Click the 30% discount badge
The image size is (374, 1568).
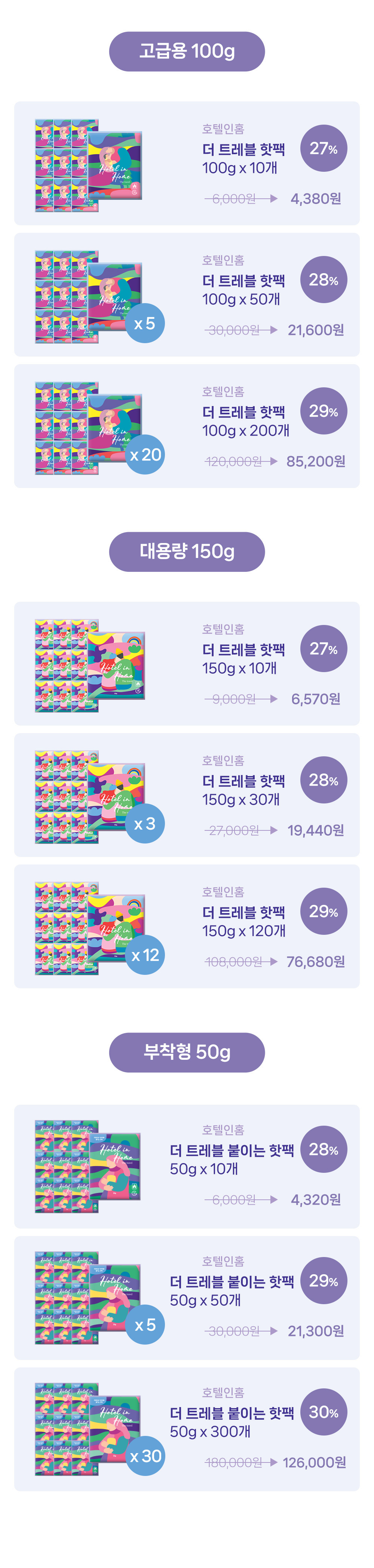point(324,1412)
